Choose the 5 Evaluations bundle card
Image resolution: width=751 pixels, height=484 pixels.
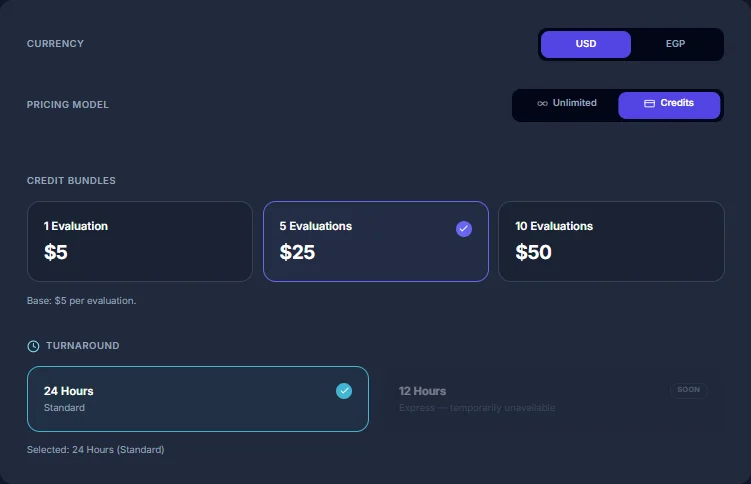click(376, 241)
